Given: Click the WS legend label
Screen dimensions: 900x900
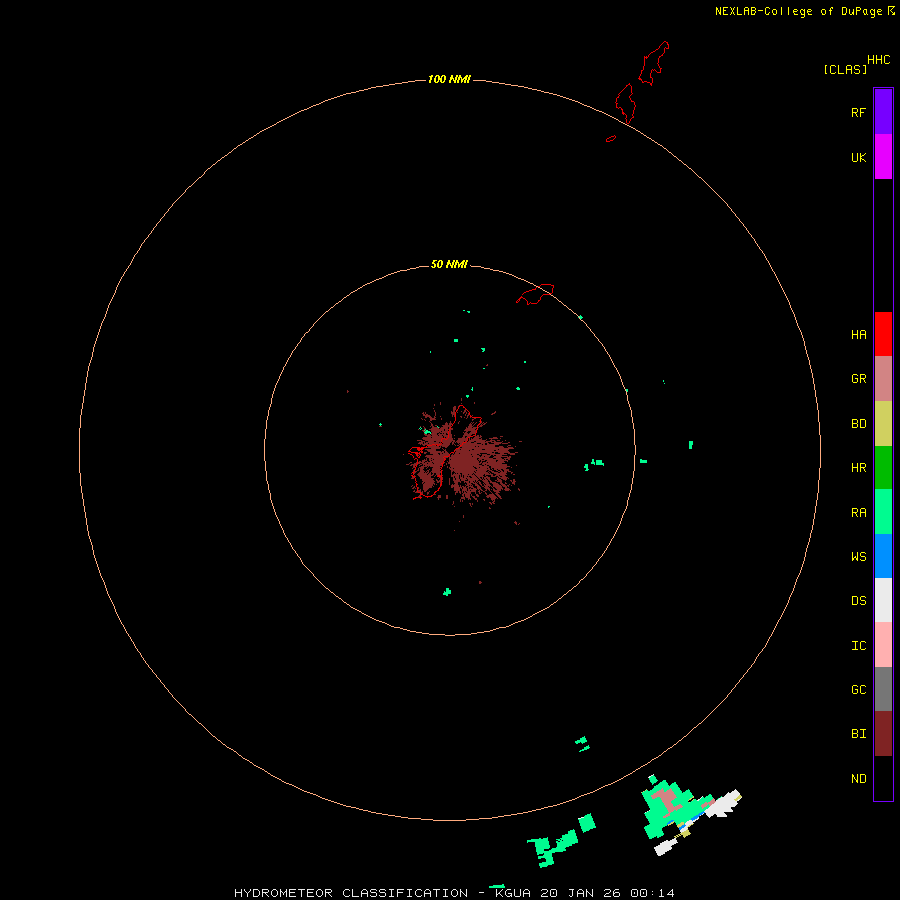Looking at the screenshot, I should [x=859, y=556].
